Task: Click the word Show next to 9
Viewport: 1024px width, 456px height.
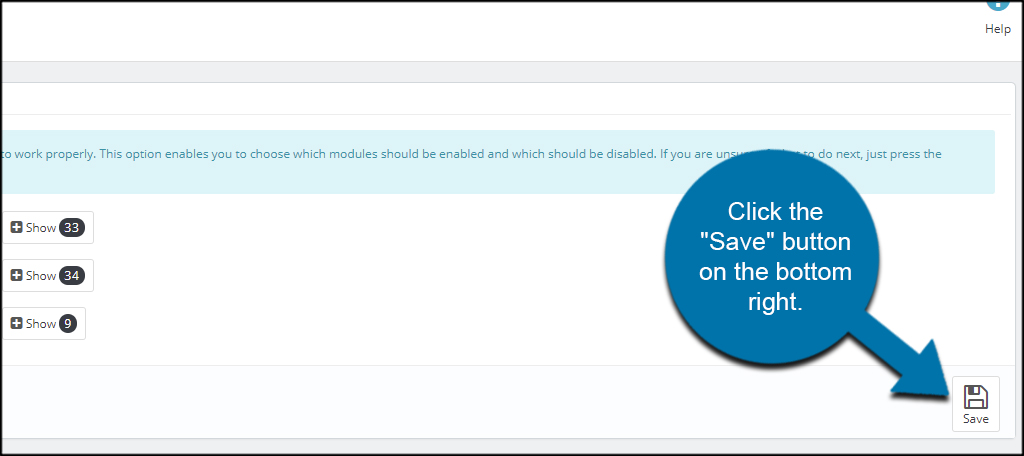Action: [x=41, y=324]
